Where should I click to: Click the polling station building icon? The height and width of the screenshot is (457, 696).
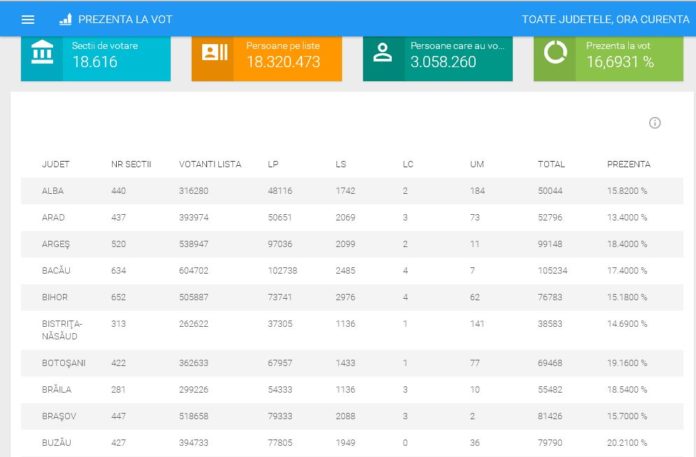point(42,54)
